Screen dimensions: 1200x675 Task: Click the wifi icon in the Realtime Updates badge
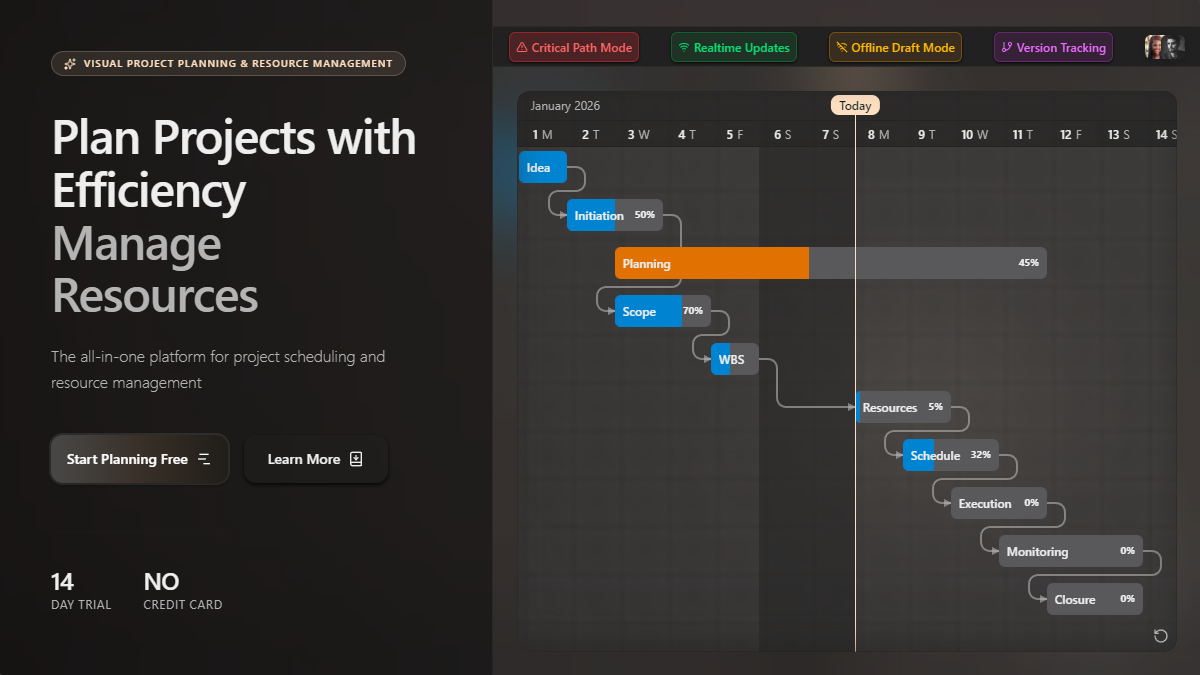(683, 46)
